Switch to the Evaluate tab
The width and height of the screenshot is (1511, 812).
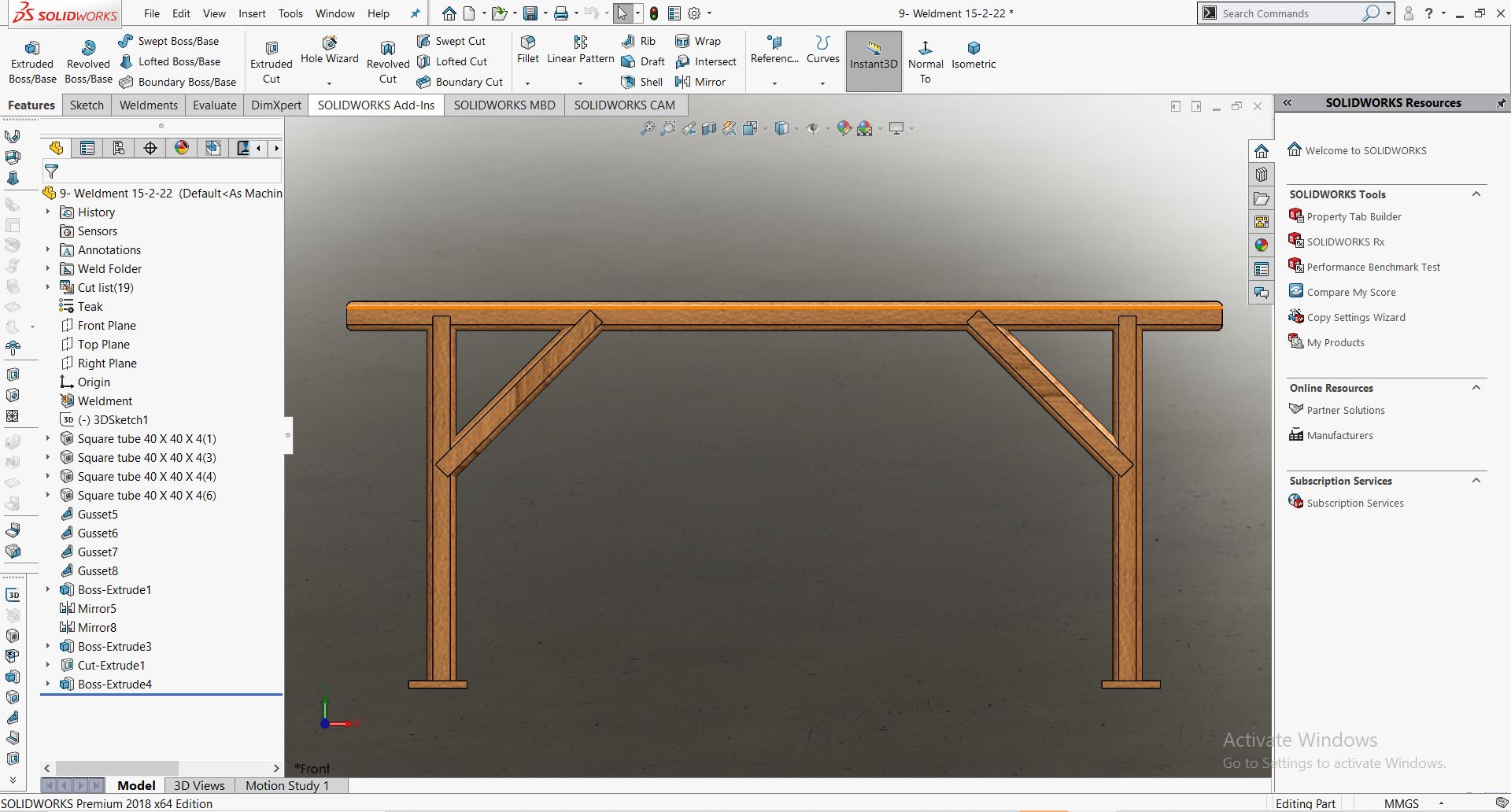point(215,105)
